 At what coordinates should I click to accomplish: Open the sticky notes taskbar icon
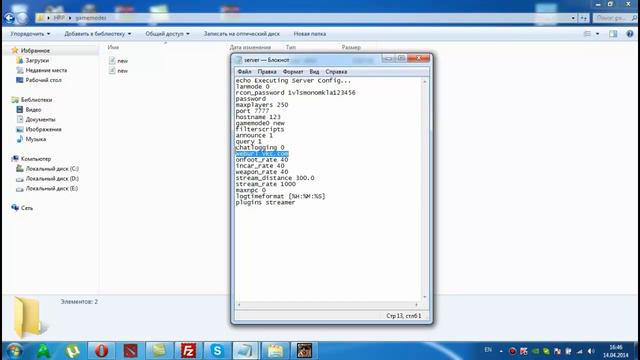159,351
